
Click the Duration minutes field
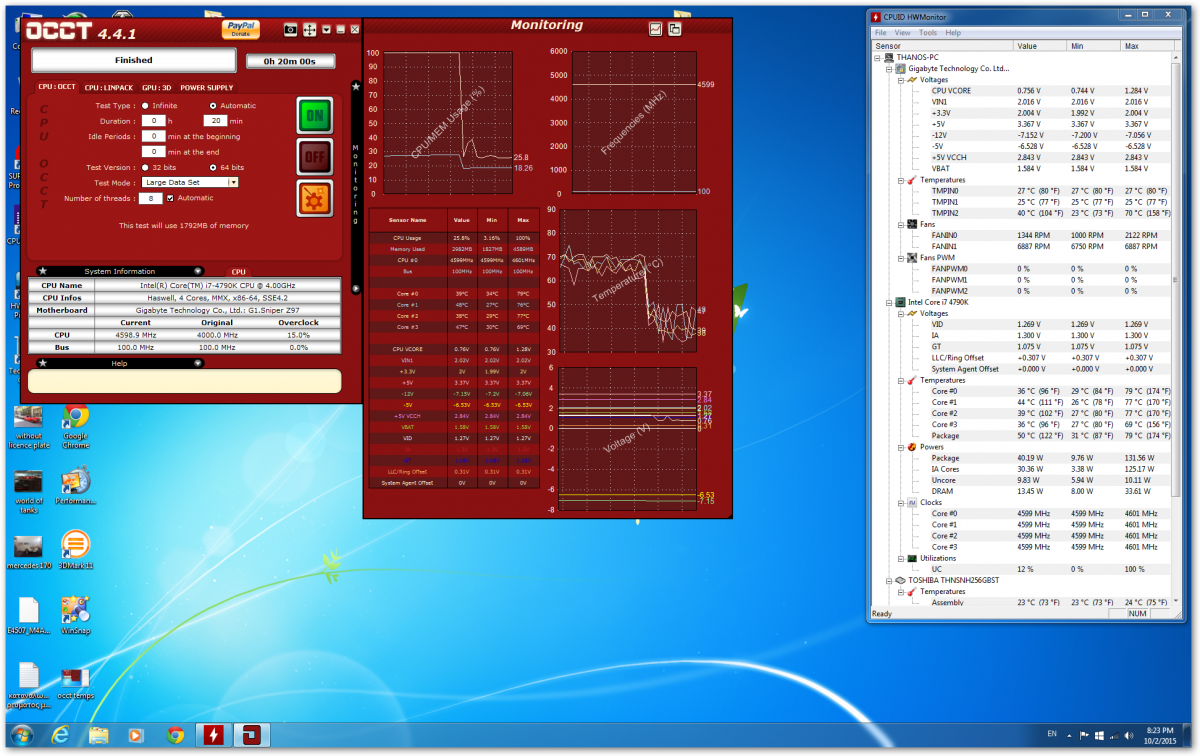click(214, 120)
